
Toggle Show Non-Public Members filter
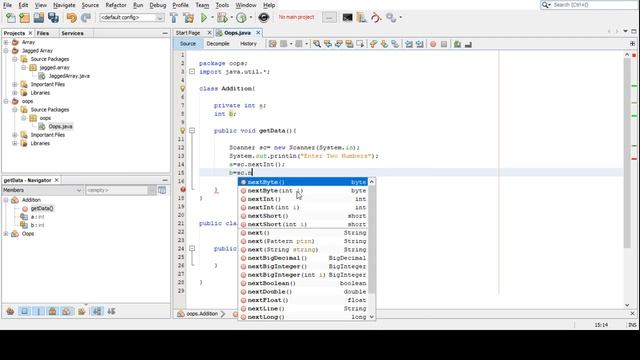pos(53,311)
